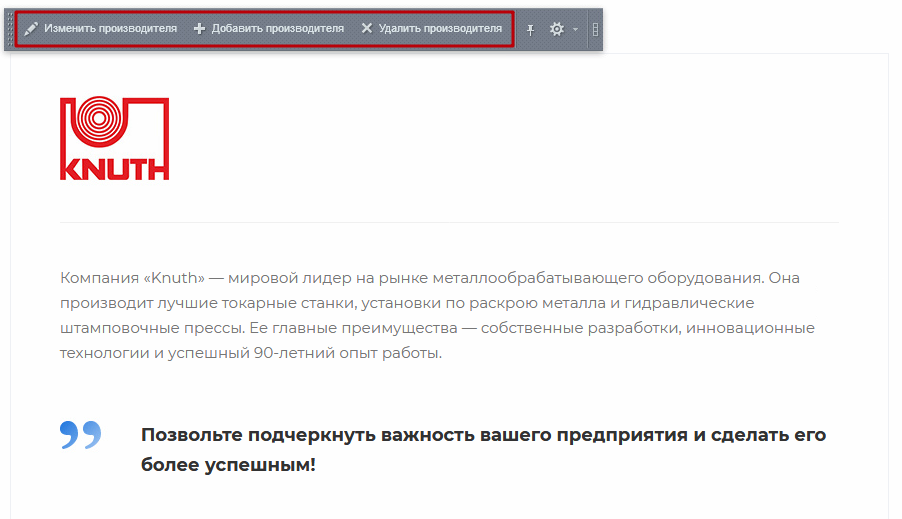Select "Удалить производителя" in the toolbar

(x=440, y=28)
